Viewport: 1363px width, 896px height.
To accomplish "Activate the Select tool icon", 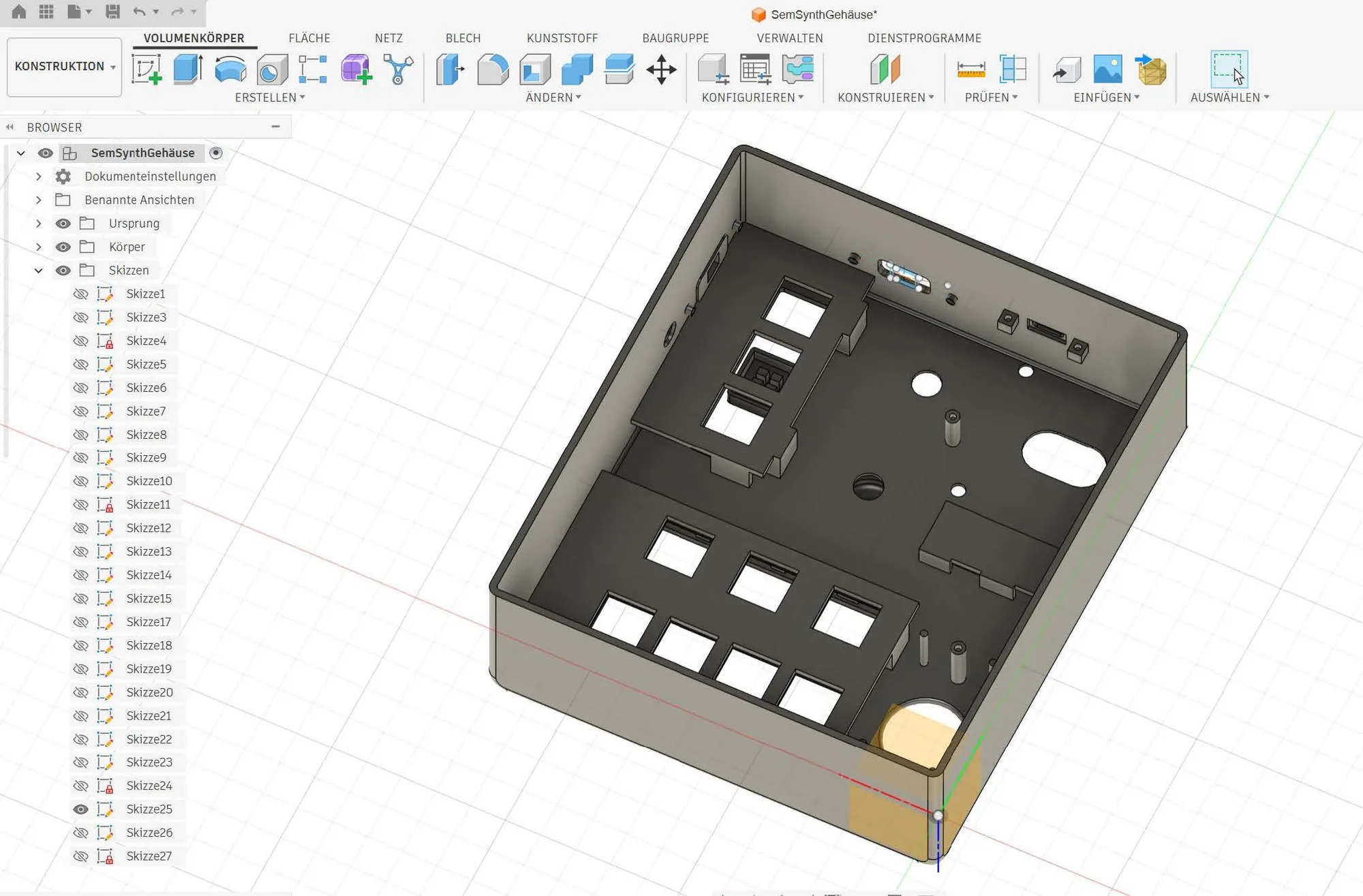I will point(1229,69).
